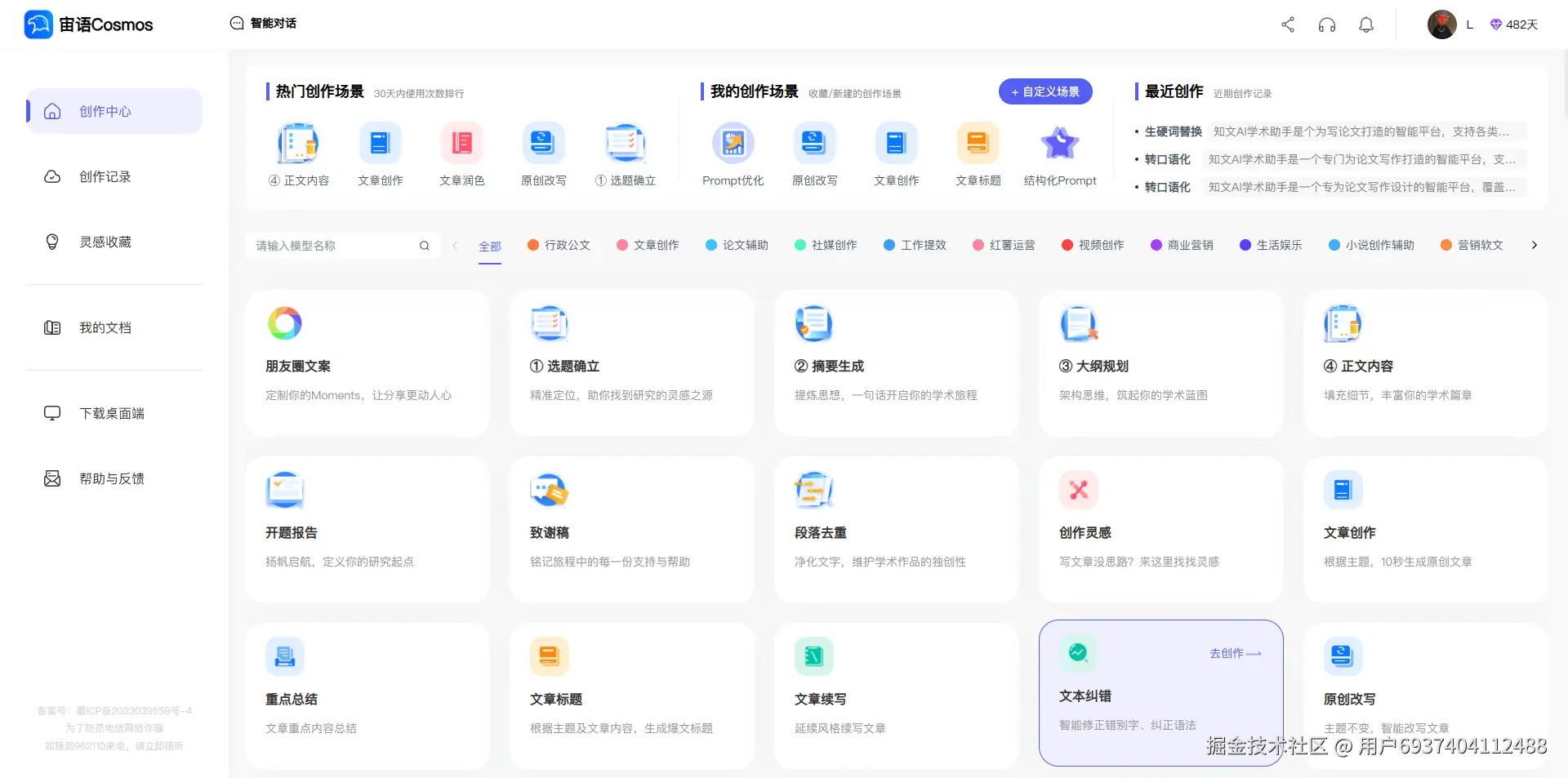Filter by 商业营销 category
Screen dimensions: 1568x778
click(x=1183, y=245)
